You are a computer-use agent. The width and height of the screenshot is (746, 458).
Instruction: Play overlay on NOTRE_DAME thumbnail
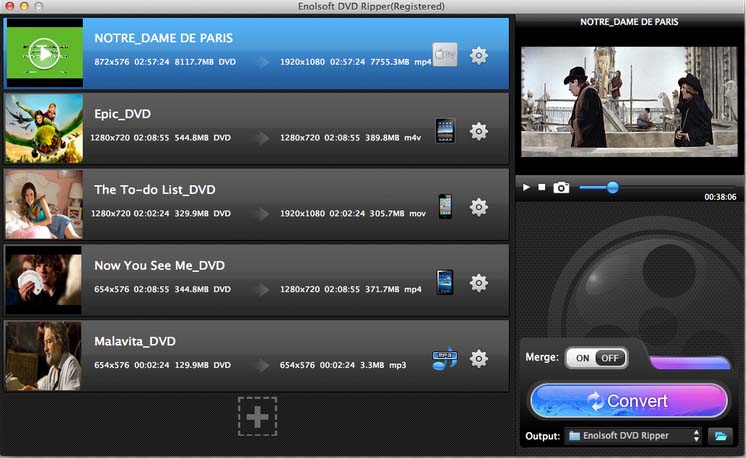(x=44, y=53)
